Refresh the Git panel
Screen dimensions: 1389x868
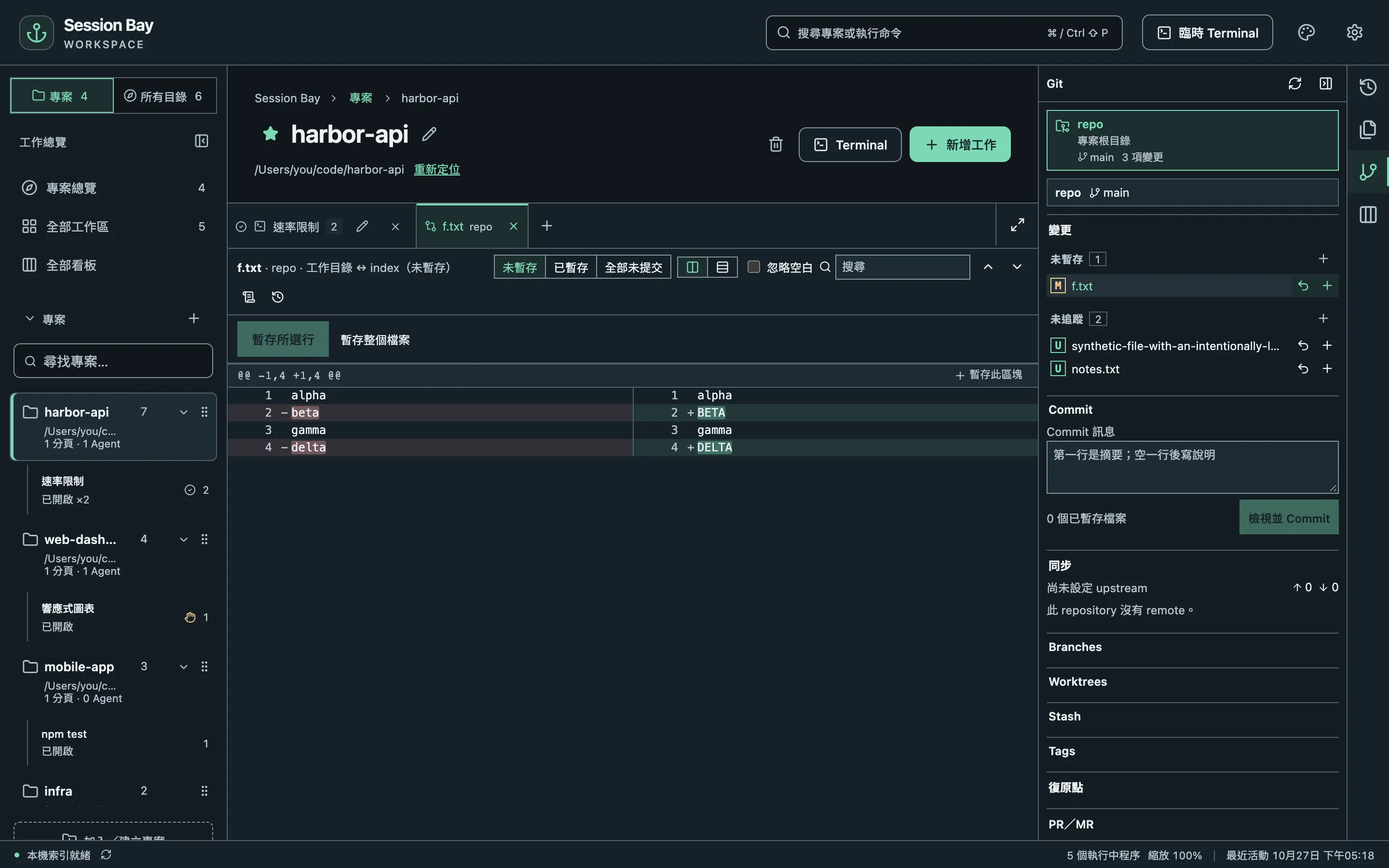click(1294, 83)
